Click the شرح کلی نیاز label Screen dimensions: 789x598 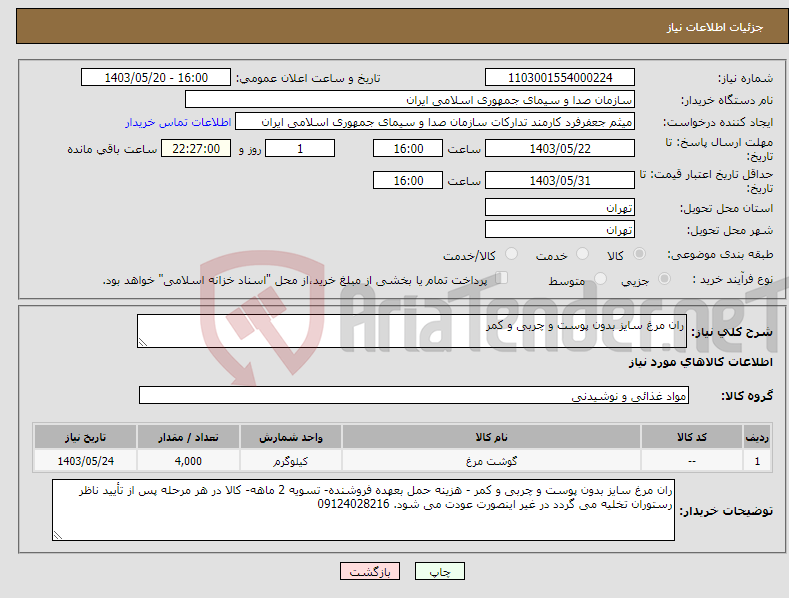pos(732,332)
